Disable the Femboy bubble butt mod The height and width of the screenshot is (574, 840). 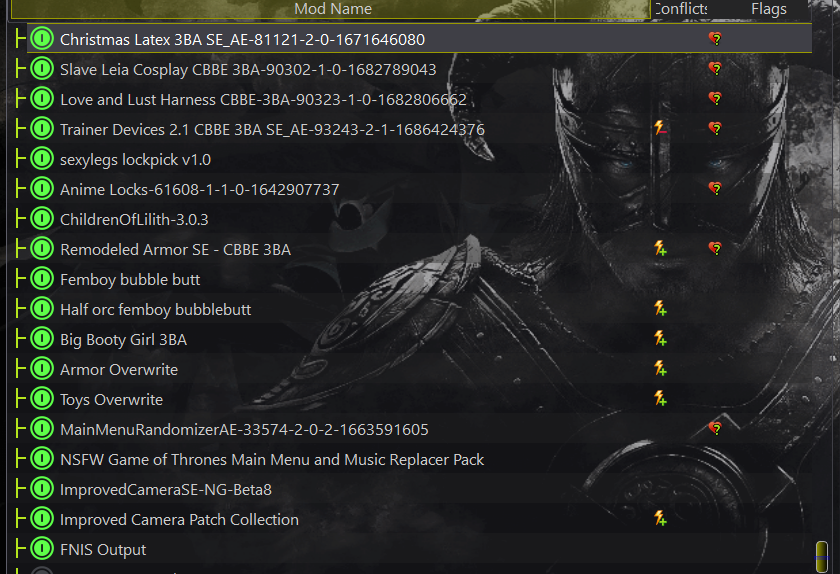pyautogui.click(x=42, y=279)
